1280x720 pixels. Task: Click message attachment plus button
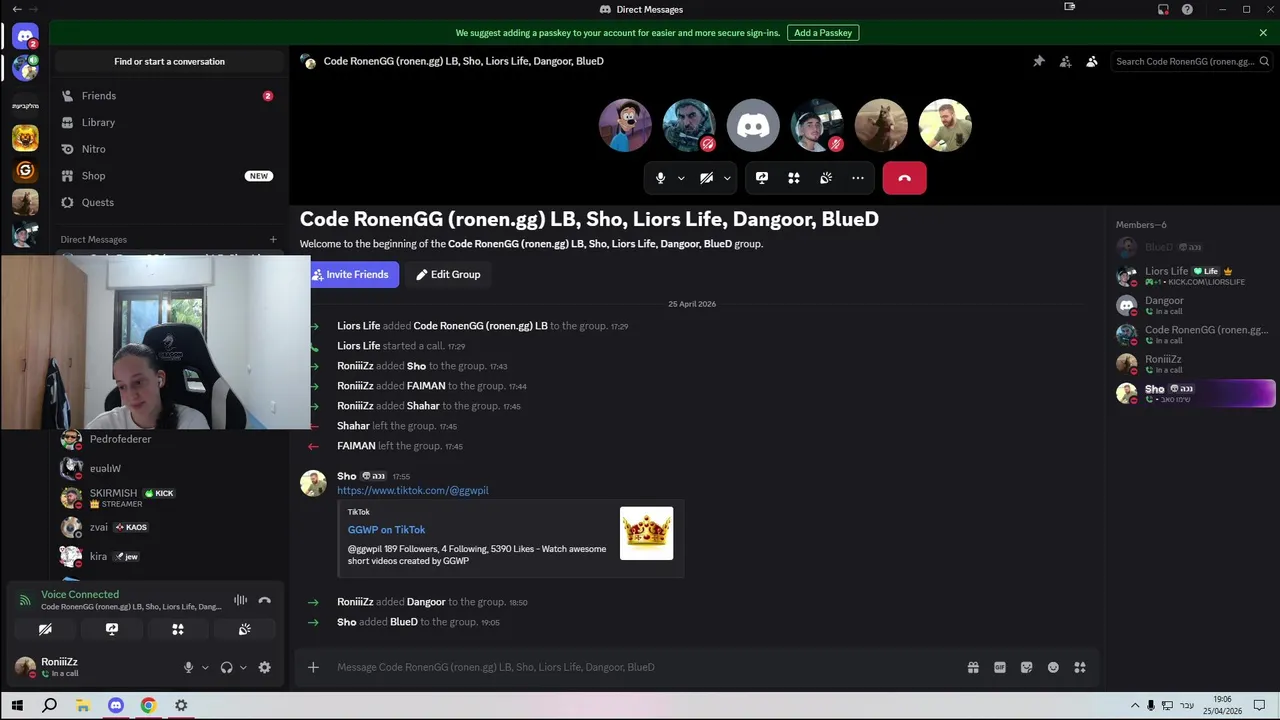coord(313,667)
